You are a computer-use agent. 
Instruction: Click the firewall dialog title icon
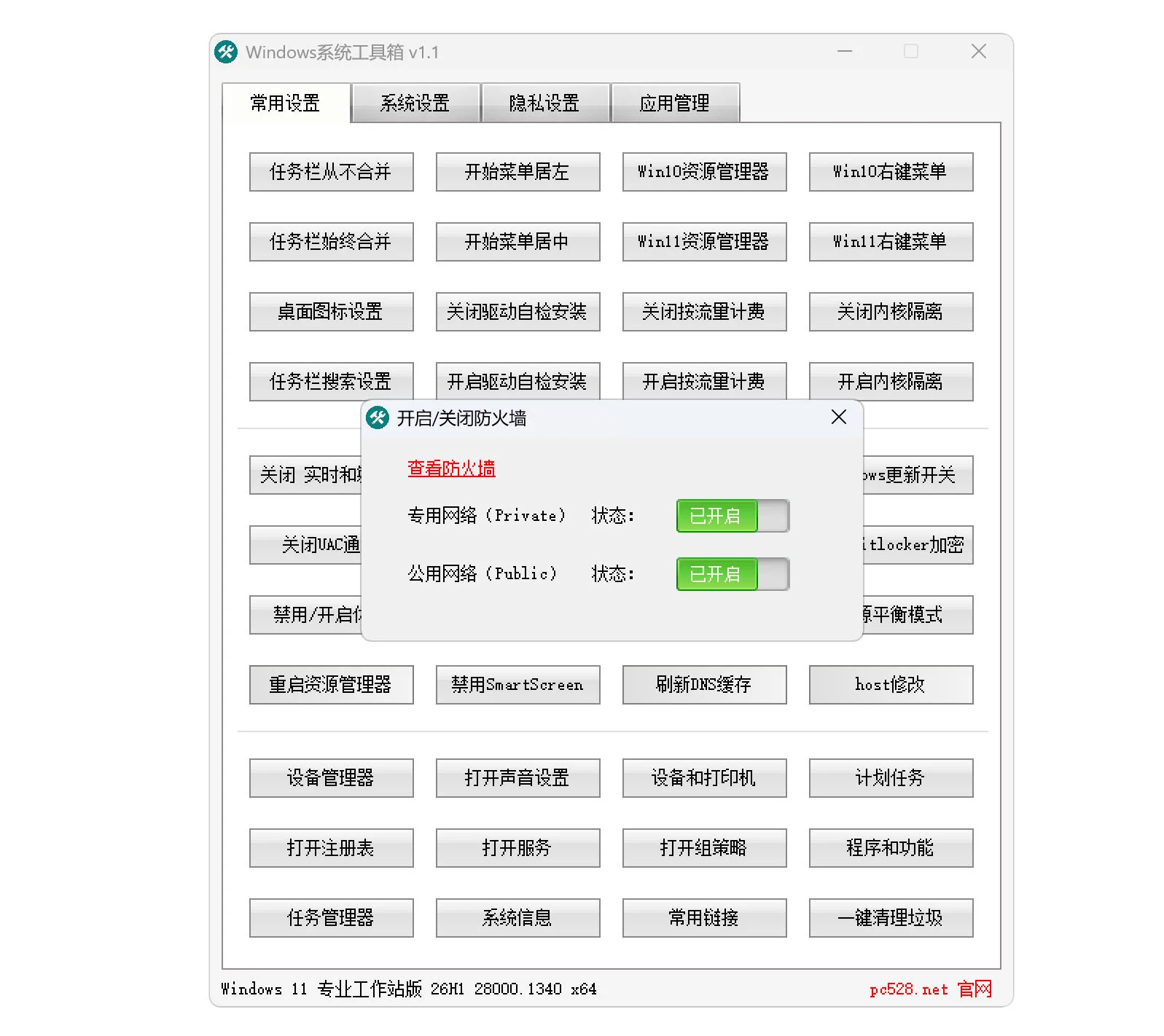pyautogui.click(x=378, y=417)
